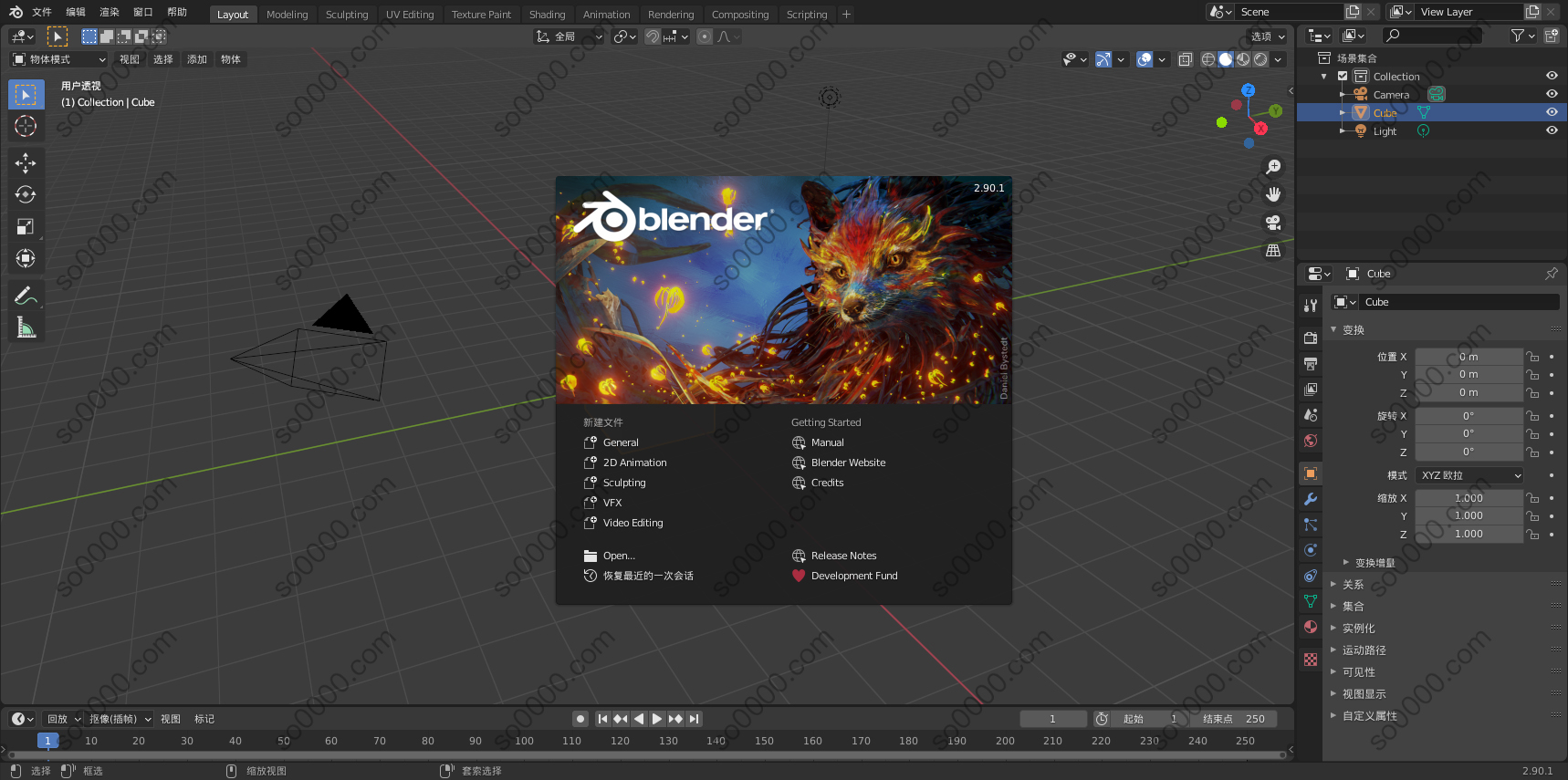Screen dimensions: 1568x780
Task: Create new 2D Animation file
Action: 634,463
